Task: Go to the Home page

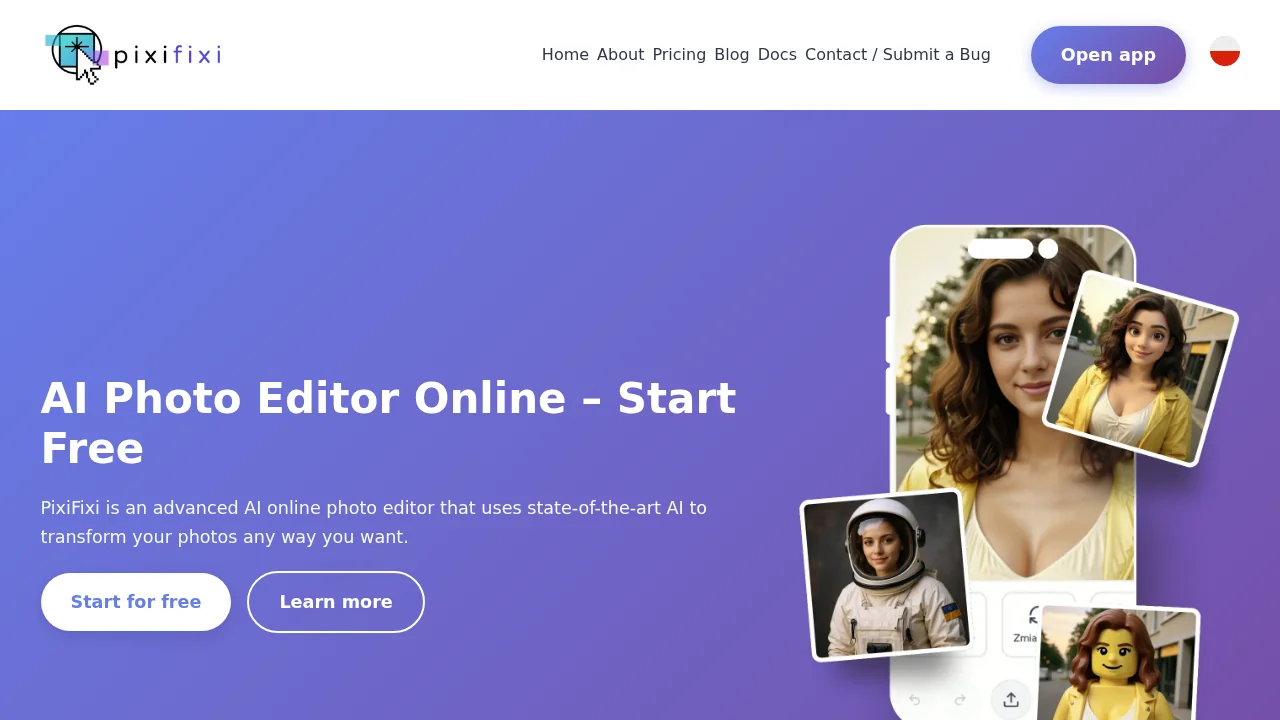Action: [x=565, y=54]
